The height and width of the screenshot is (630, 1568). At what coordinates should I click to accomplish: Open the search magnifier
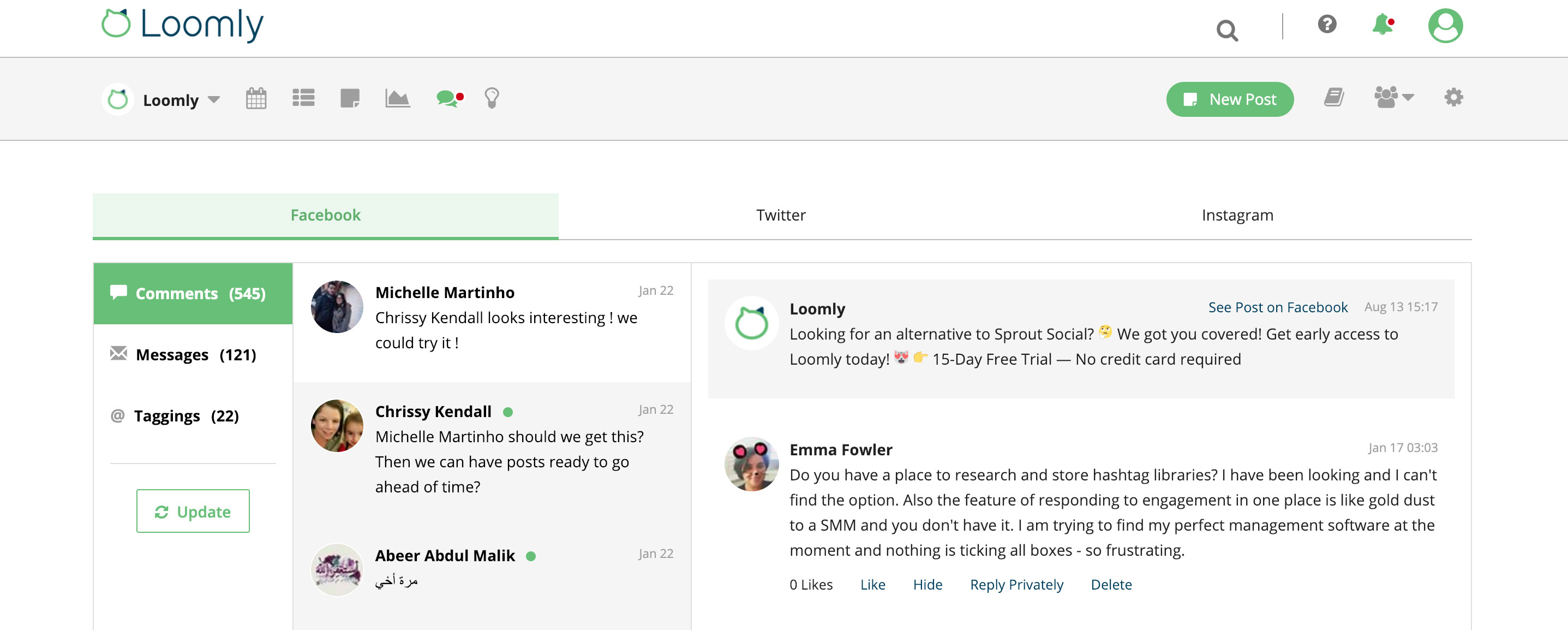click(1227, 28)
